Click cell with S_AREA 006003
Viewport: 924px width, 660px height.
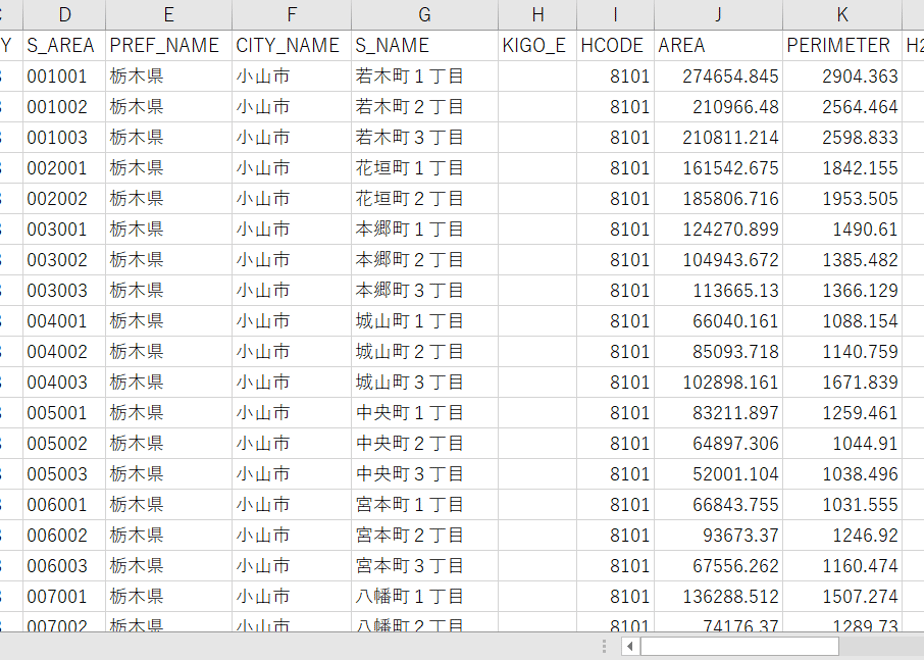pyautogui.click(x=64, y=566)
